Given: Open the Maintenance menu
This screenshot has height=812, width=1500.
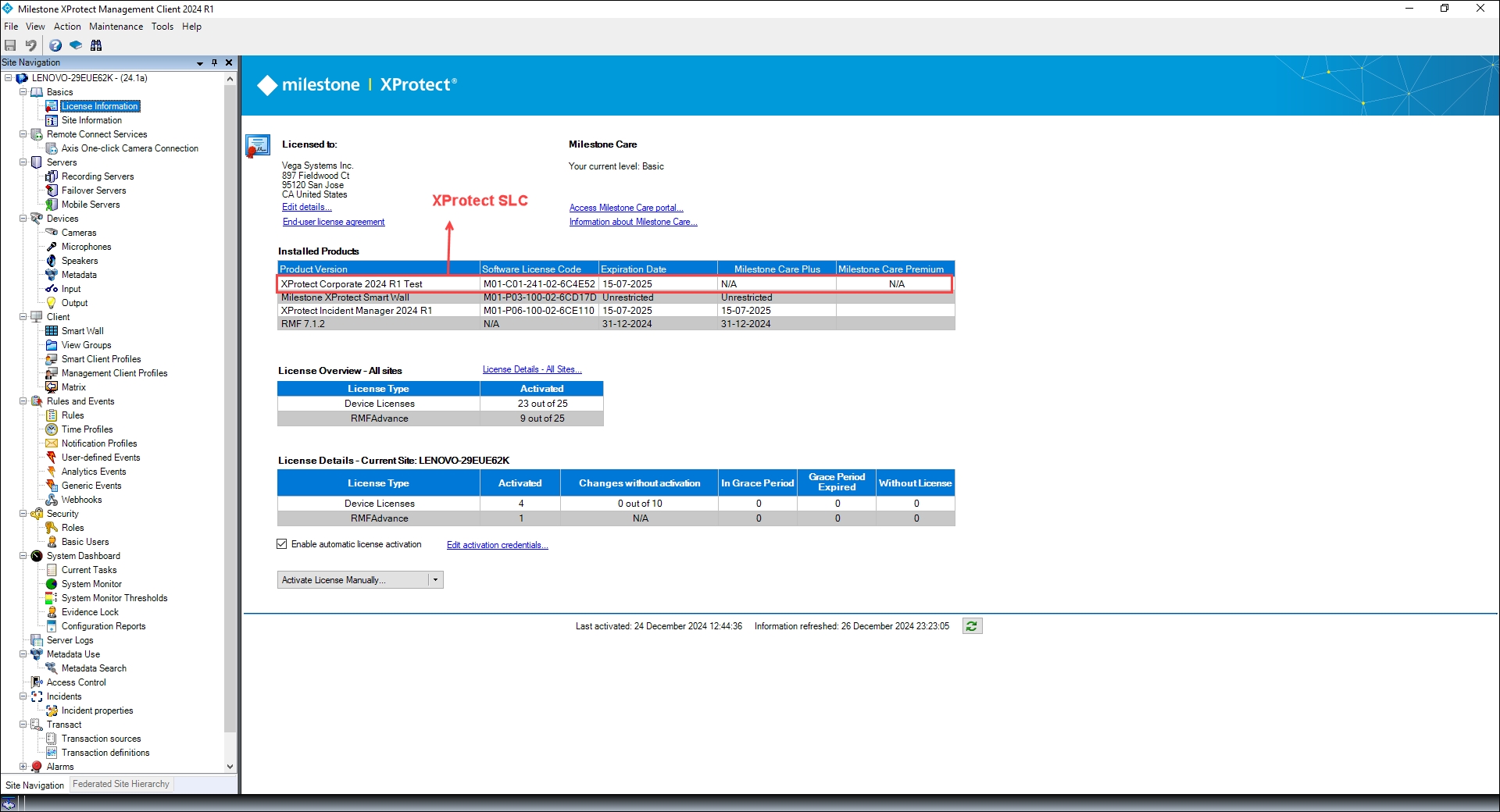Looking at the screenshot, I should point(116,27).
